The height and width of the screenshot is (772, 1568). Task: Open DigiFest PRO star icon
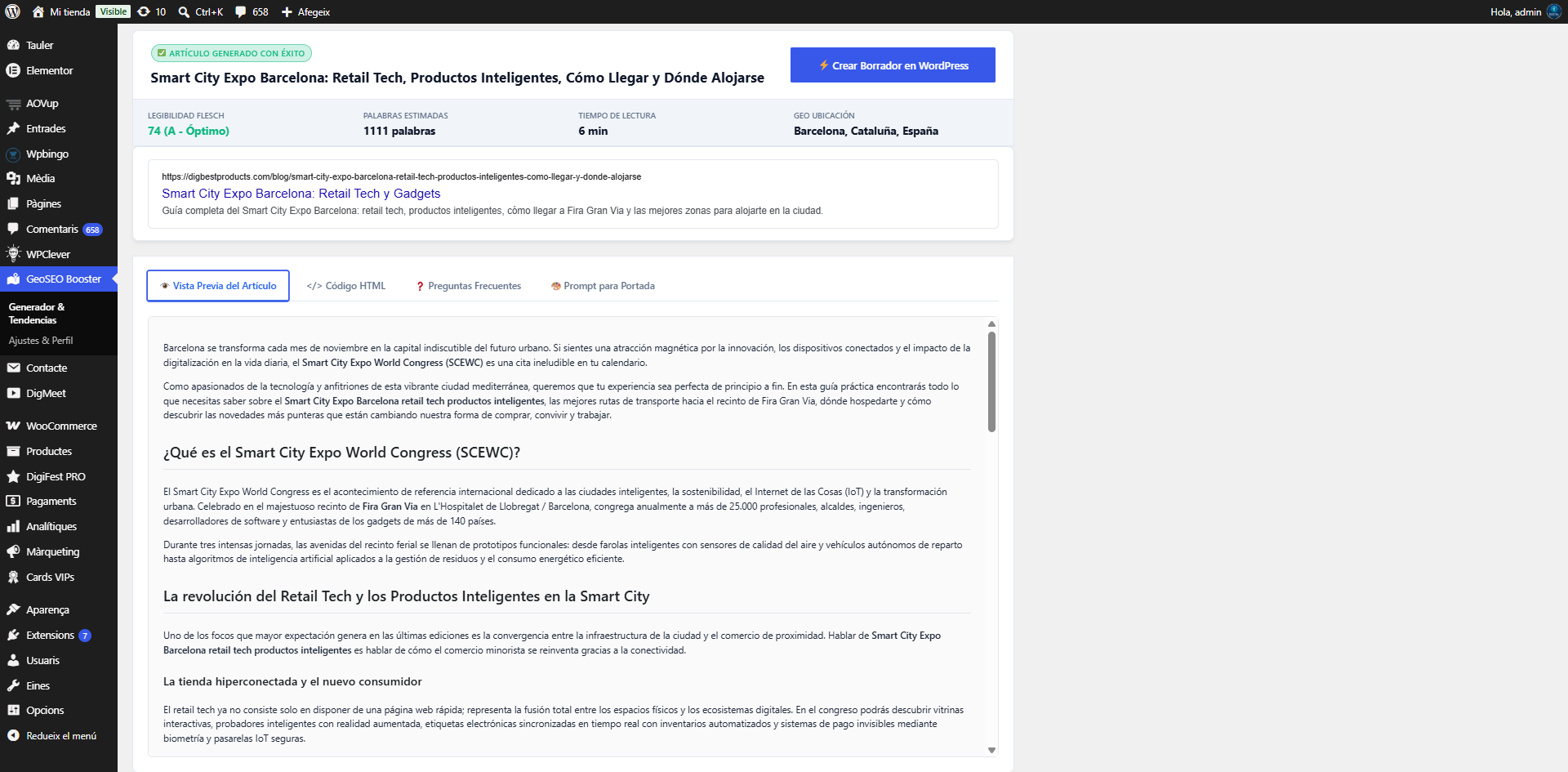coord(13,476)
